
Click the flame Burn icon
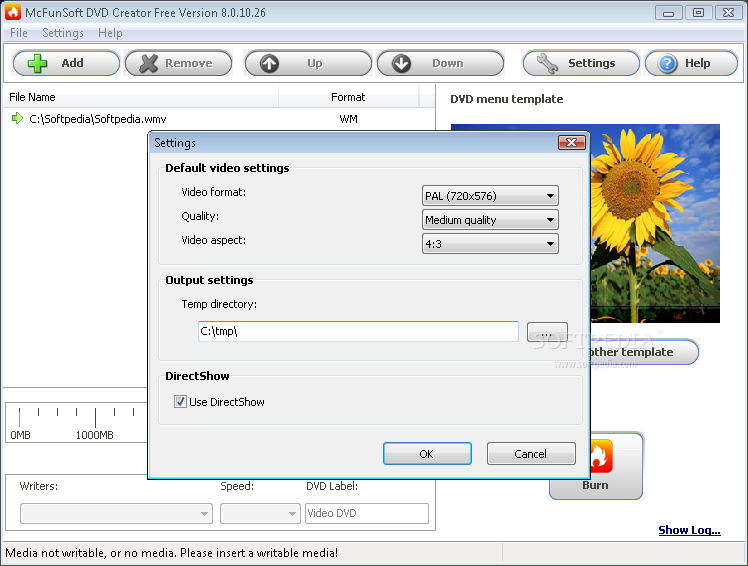click(602, 456)
